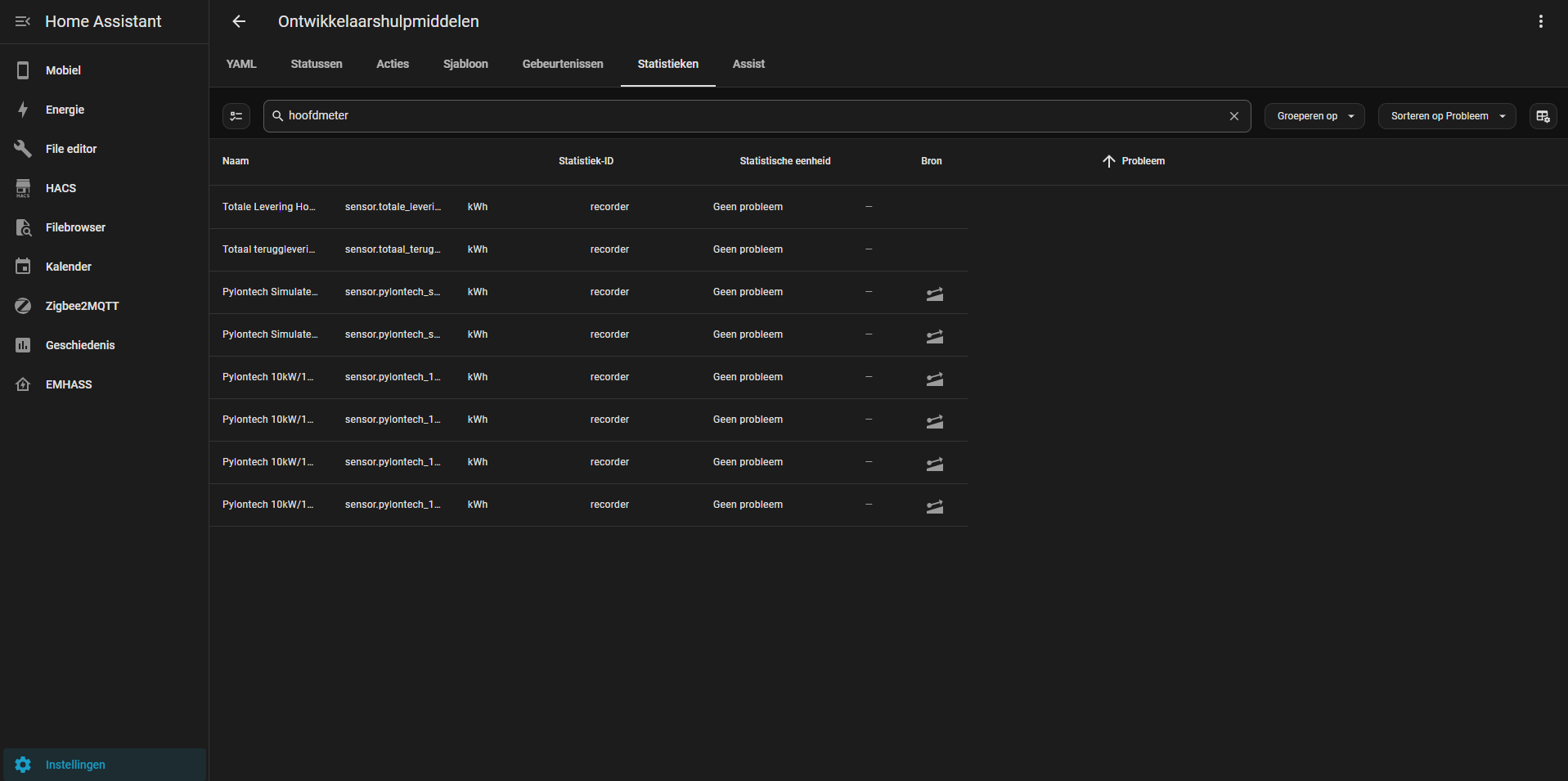Image resolution: width=1568 pixels, height=781 pixels.
Task: Sort by the Naam column header
Action: pos(236,161)
